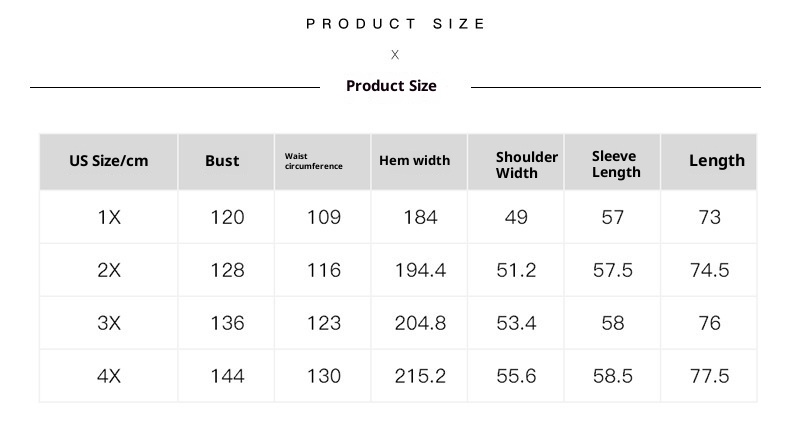Screen dimensions: 790x447
Task: Click the small X below the title
Action: pyautogui.click(x=395, y=55)
